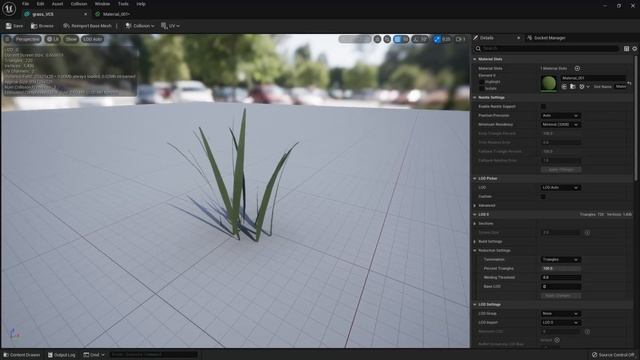Browse to Material_001 folder icon in content browser
Screen dimensions: 640x360
[x=573, y=87]
